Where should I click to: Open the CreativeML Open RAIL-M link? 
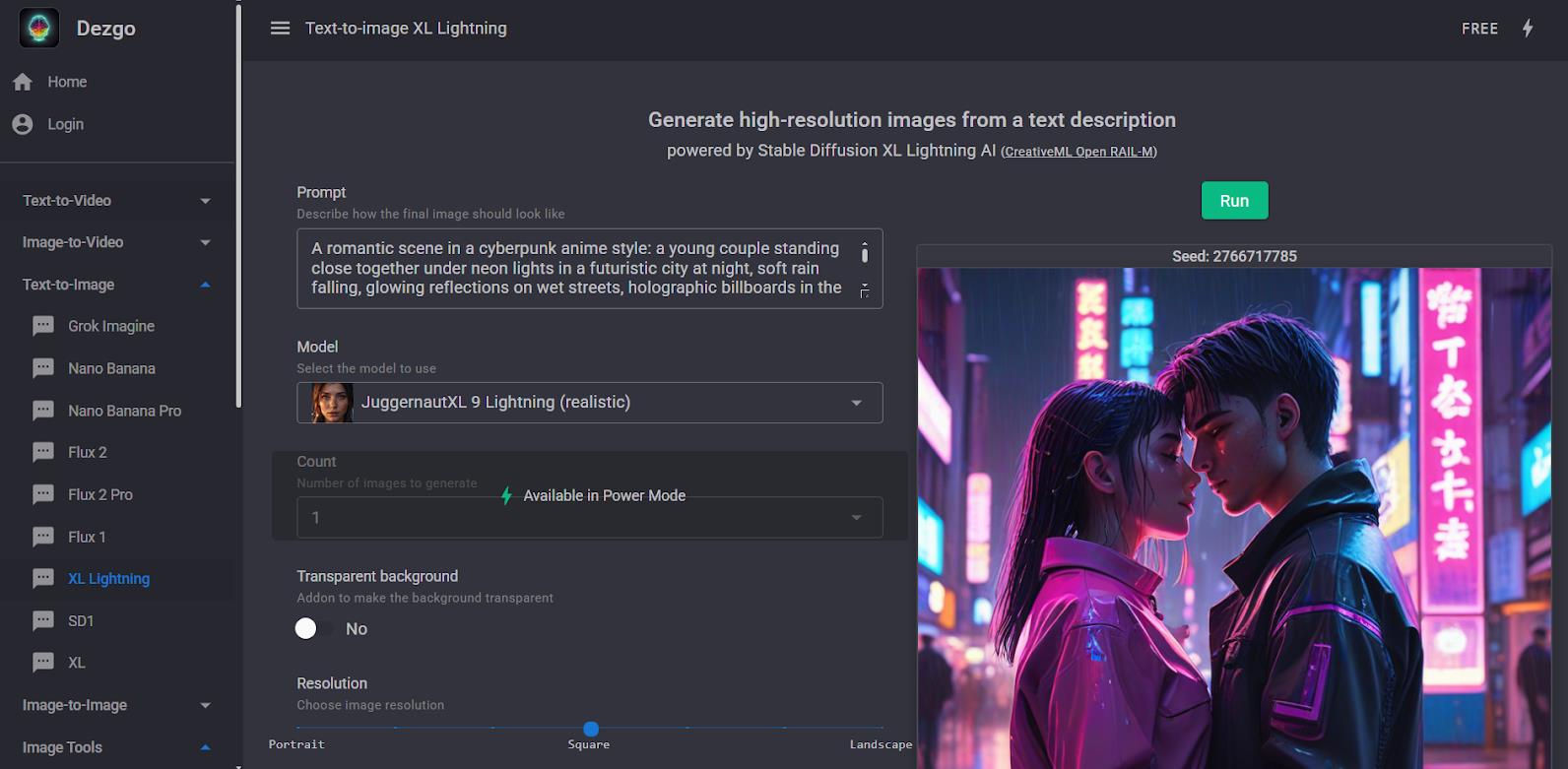[1078, 152]
